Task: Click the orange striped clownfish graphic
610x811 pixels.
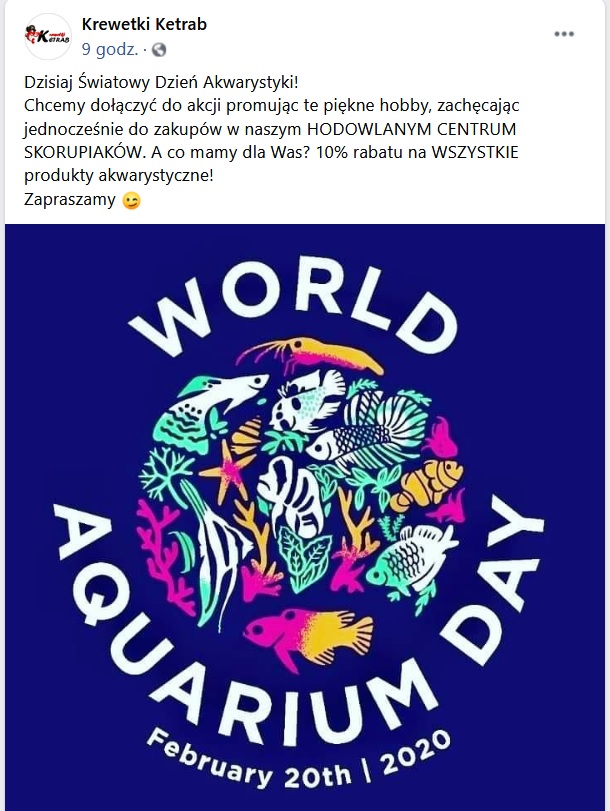Action: coord(427,482)
